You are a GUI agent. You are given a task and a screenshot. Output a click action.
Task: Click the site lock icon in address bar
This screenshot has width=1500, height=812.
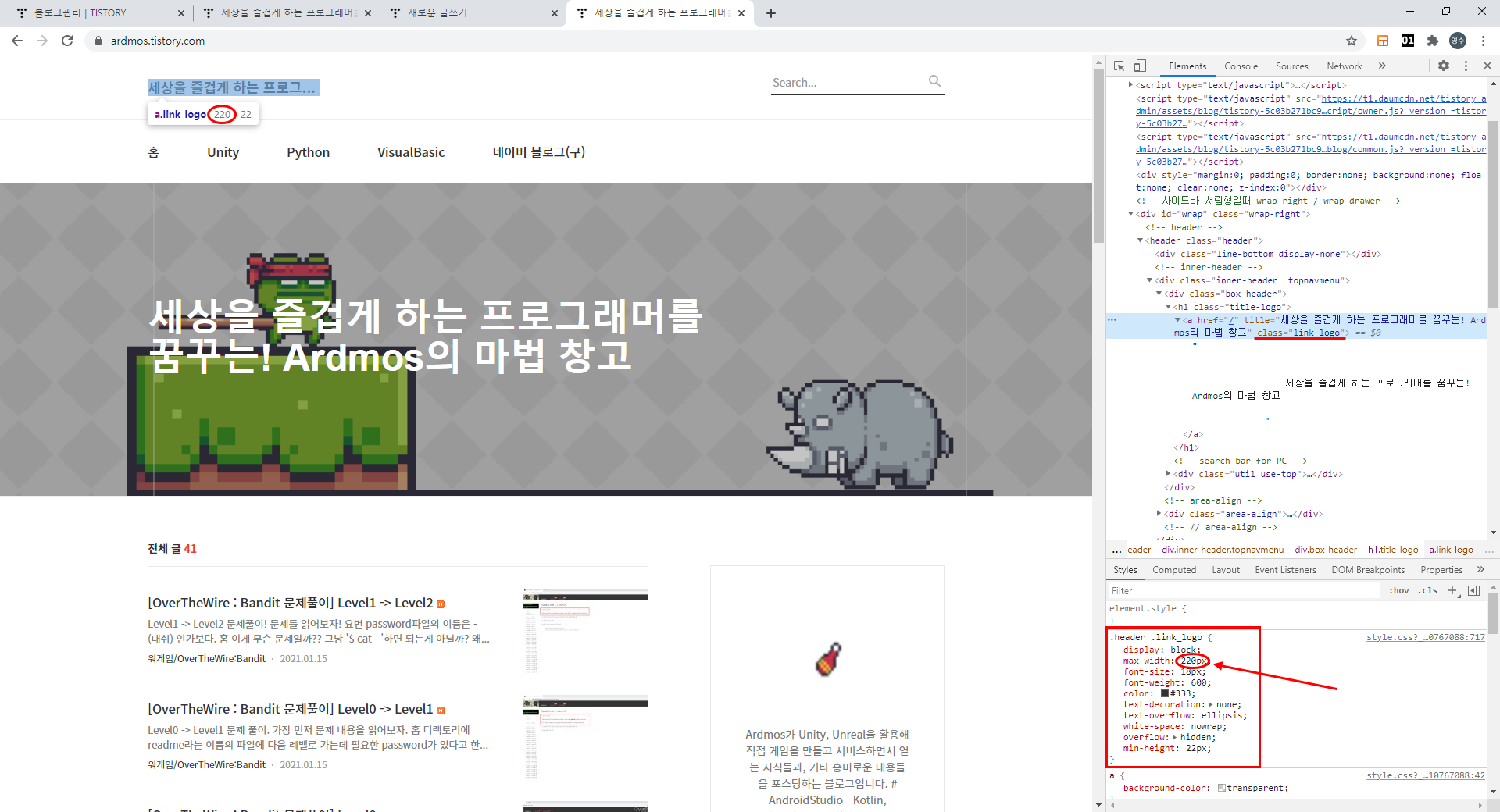click(98, 41)
